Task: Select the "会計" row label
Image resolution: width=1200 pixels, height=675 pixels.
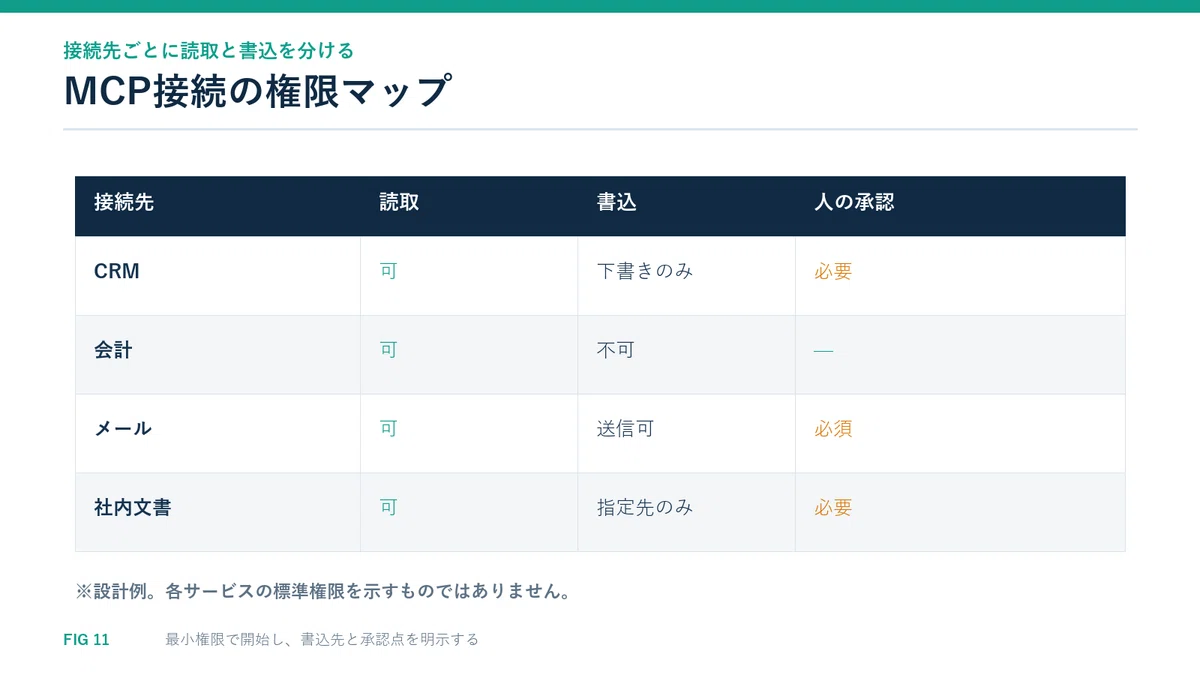Action: [x=113, y=350]
